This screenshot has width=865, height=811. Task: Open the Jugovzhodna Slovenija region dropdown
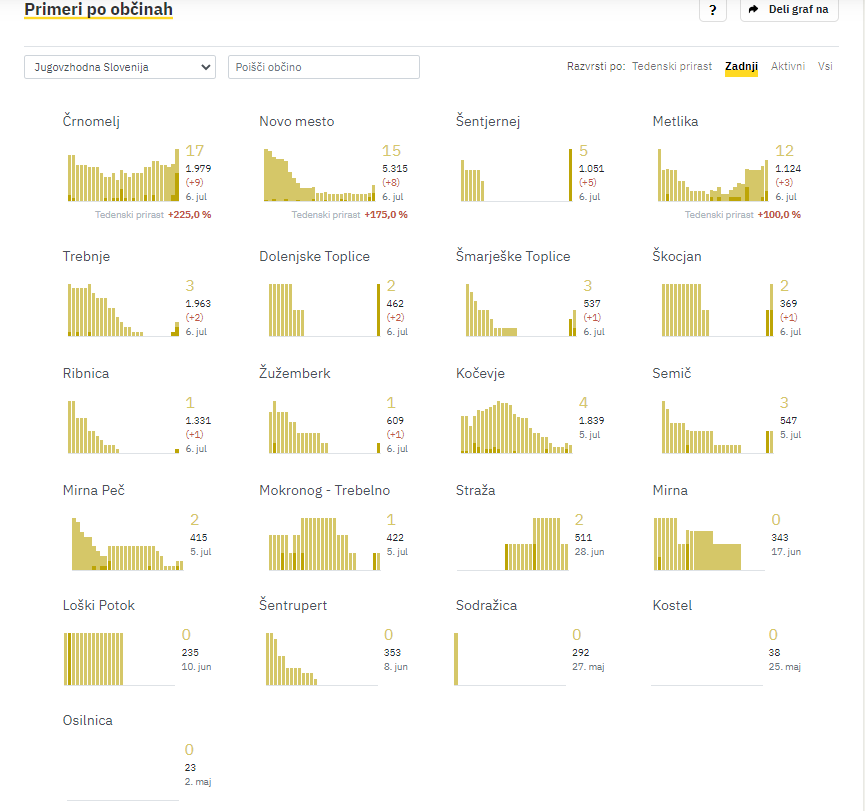point(120,67)
